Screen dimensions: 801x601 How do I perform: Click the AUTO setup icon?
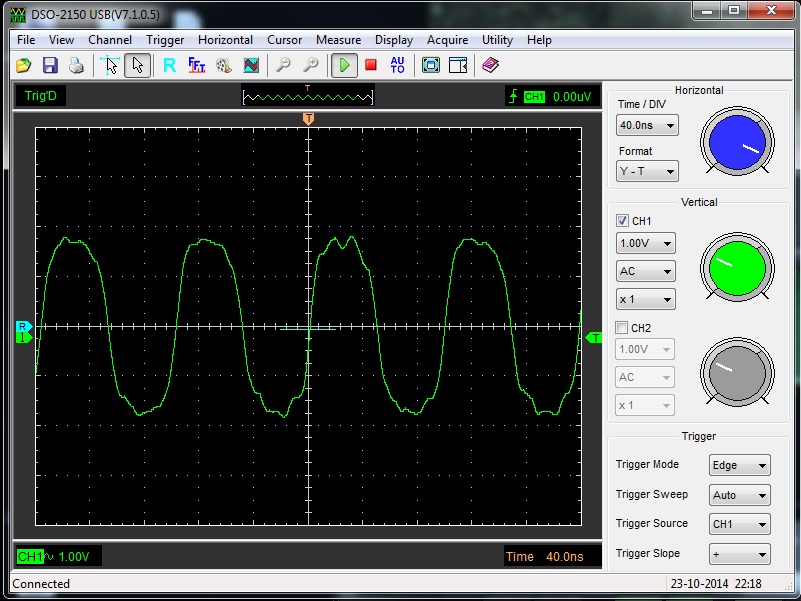[x=397, y=65]
